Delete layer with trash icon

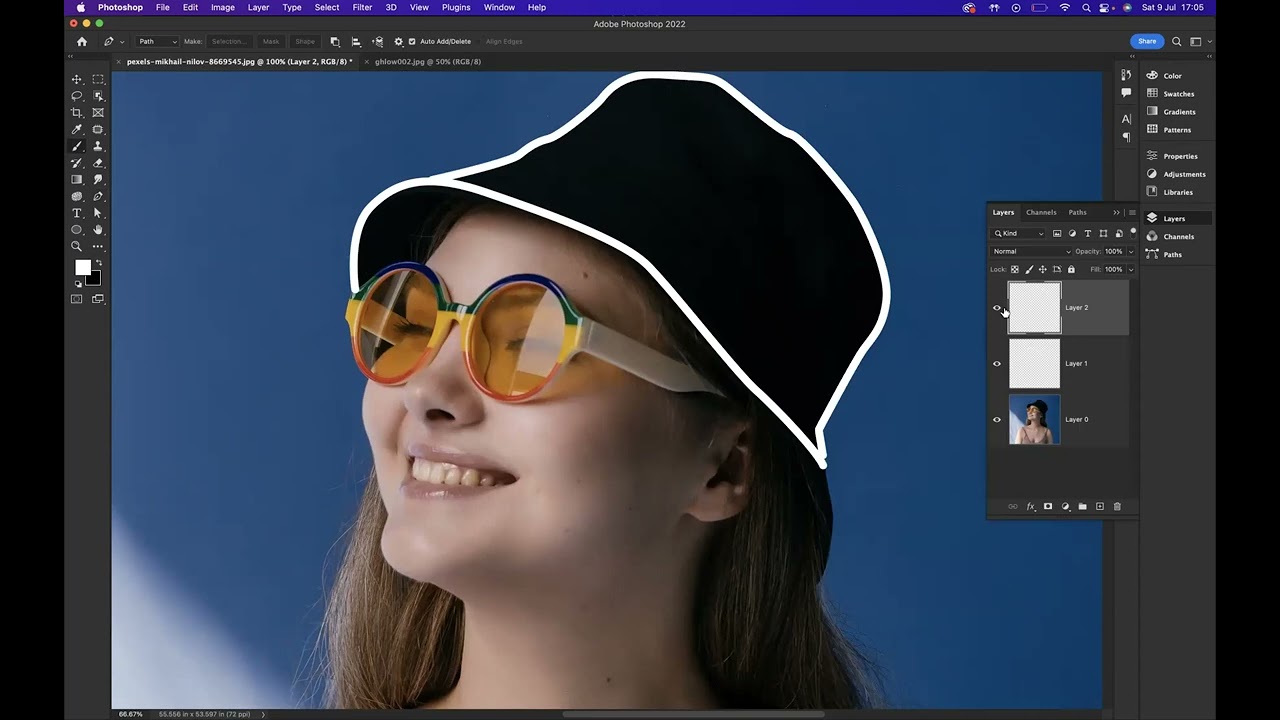click(x=1117, y=507)
